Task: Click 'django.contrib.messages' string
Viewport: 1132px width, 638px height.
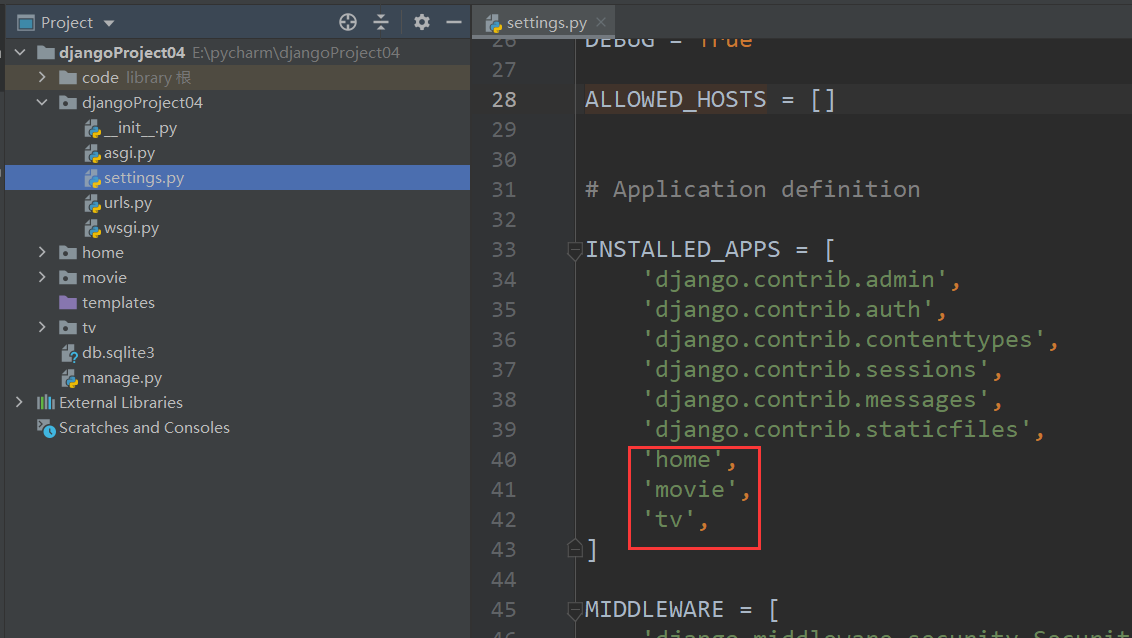Action: pos(815,400)
